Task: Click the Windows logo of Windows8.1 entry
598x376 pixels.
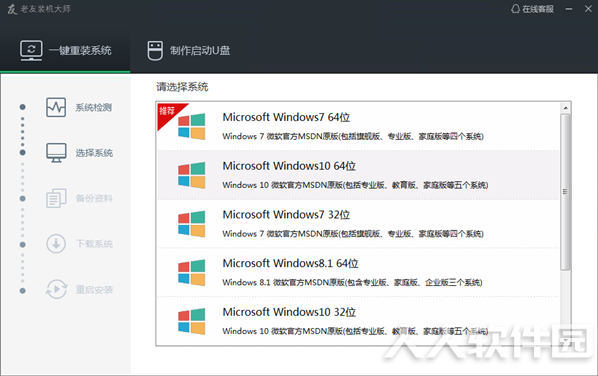Action: point(191,273)
